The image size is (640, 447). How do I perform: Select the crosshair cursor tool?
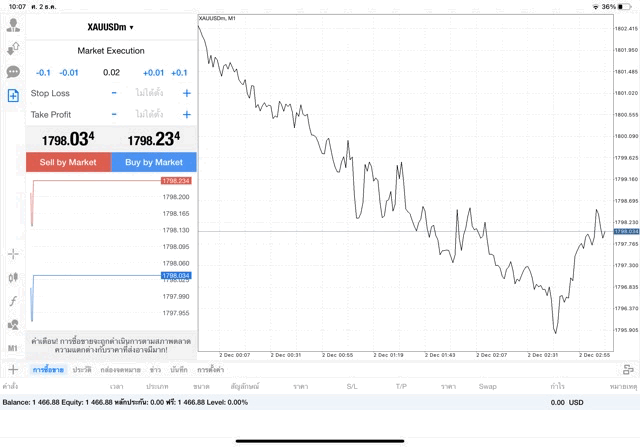coord(13,254)
